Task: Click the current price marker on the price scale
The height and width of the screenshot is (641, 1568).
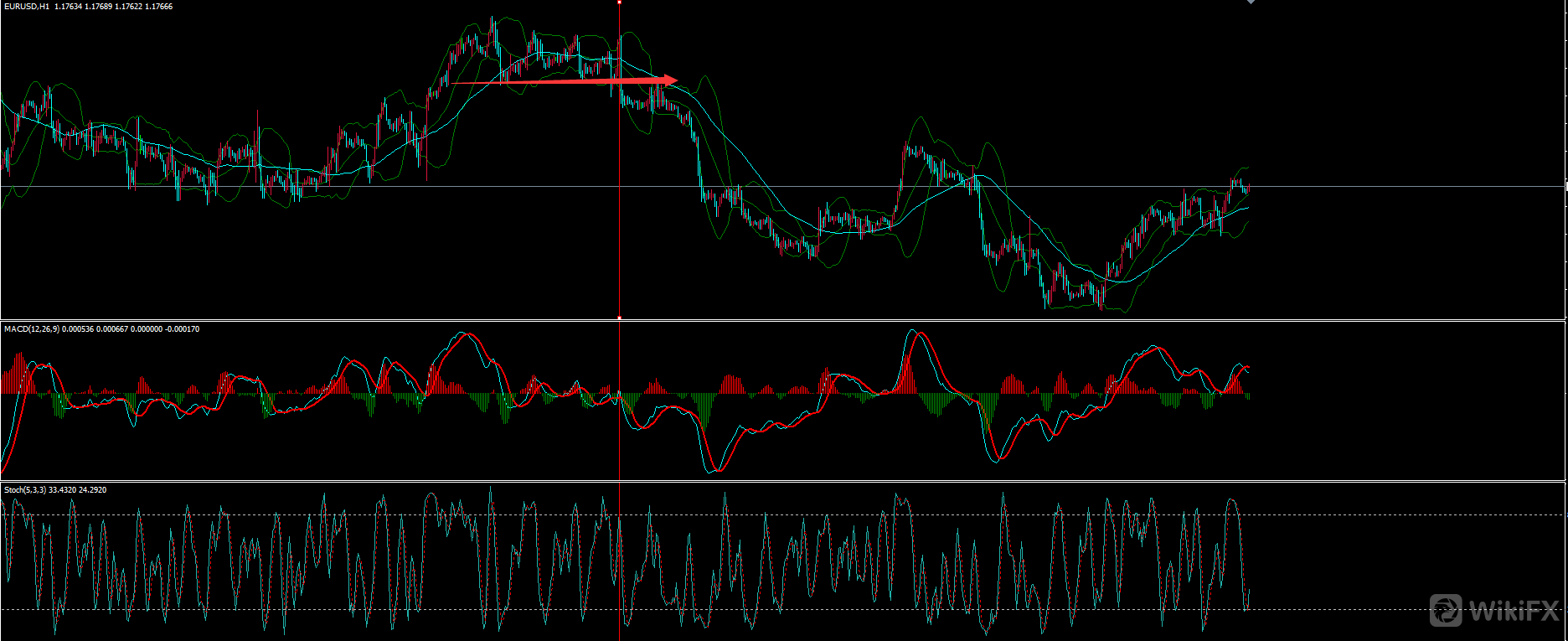Action: tap(1565, 187)
